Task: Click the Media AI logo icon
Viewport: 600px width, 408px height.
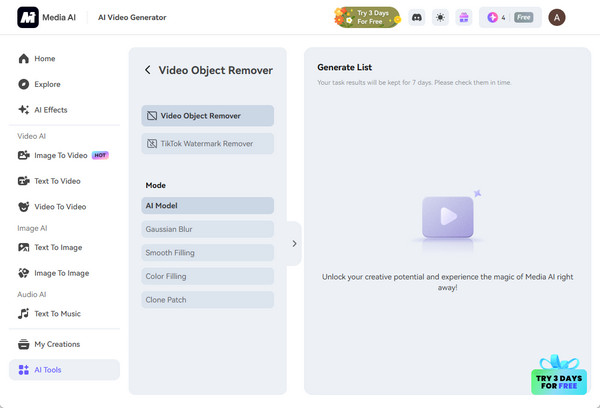Action: click(28, 17)
